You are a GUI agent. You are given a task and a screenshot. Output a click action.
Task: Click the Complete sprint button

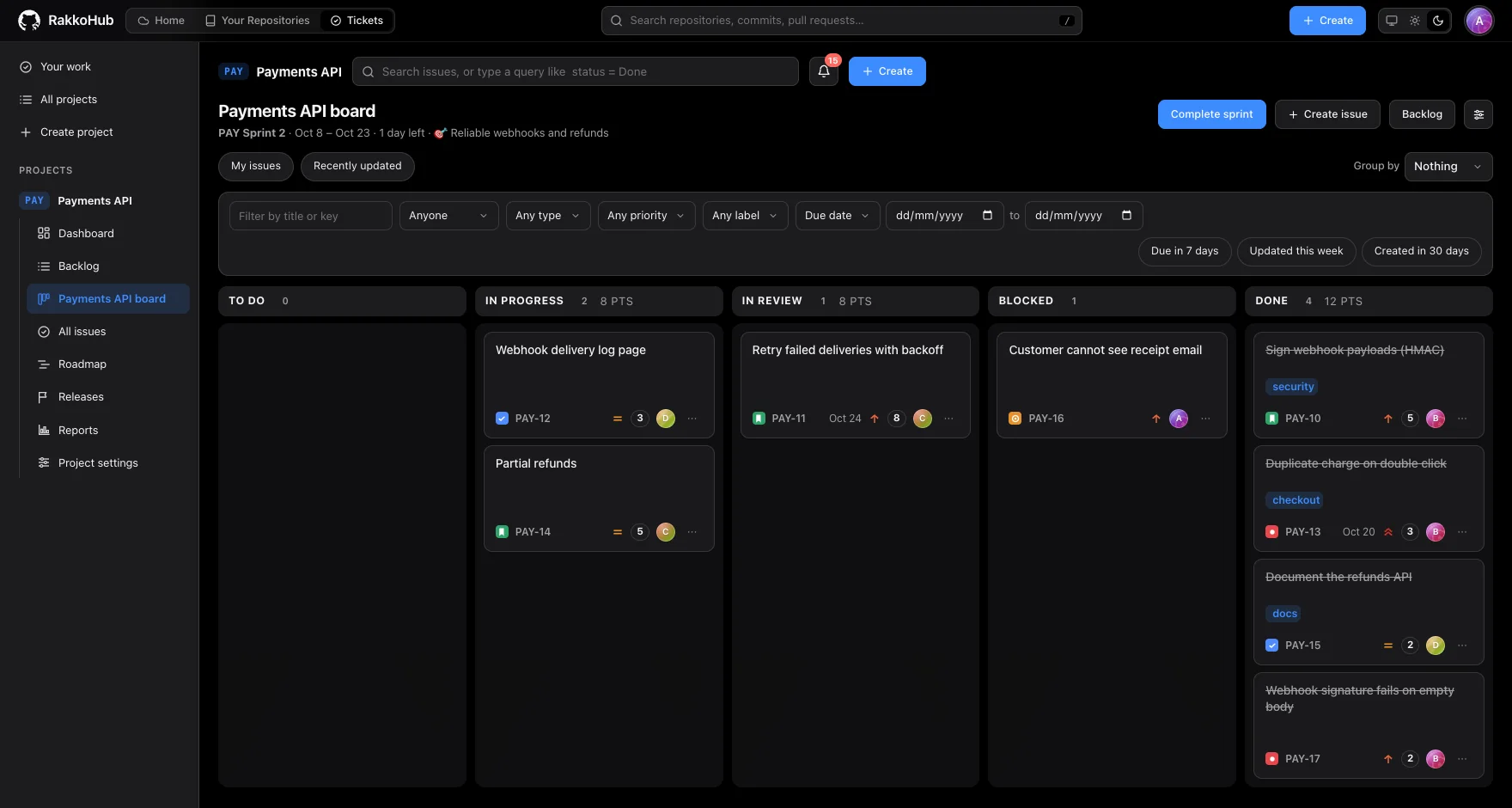click(x=1212, y=114)
